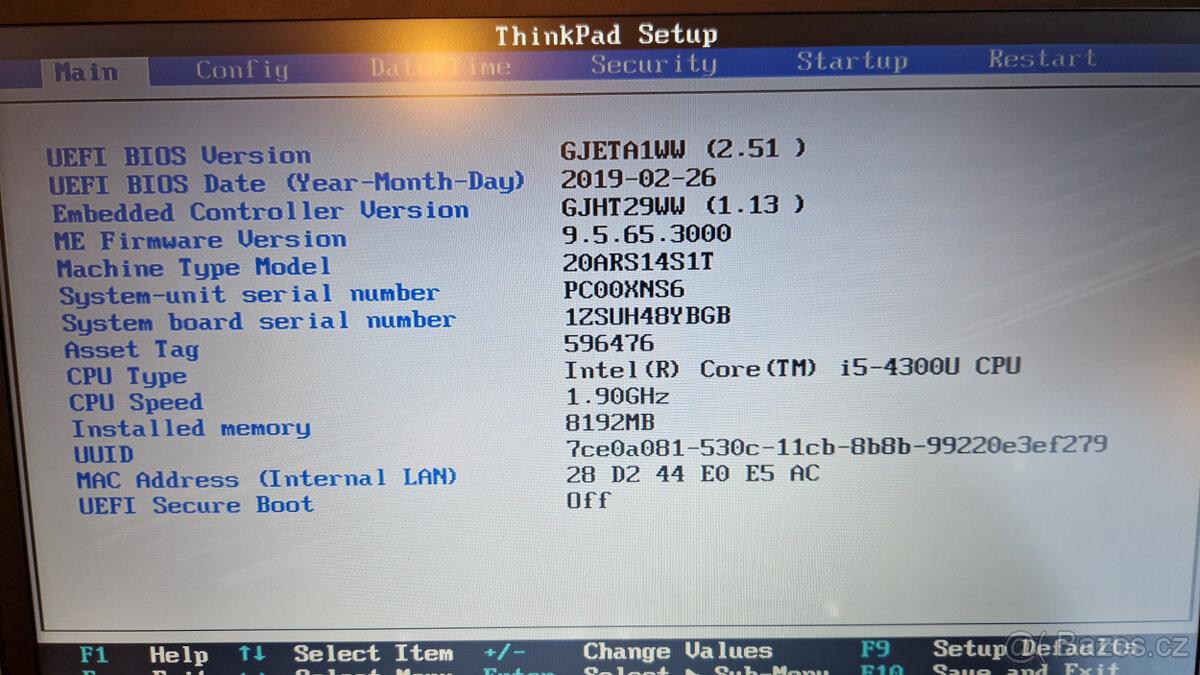This screenshot has width=1200, height=675.
Task: Open the Date/Time tab
Action: (x=440, y=64)
